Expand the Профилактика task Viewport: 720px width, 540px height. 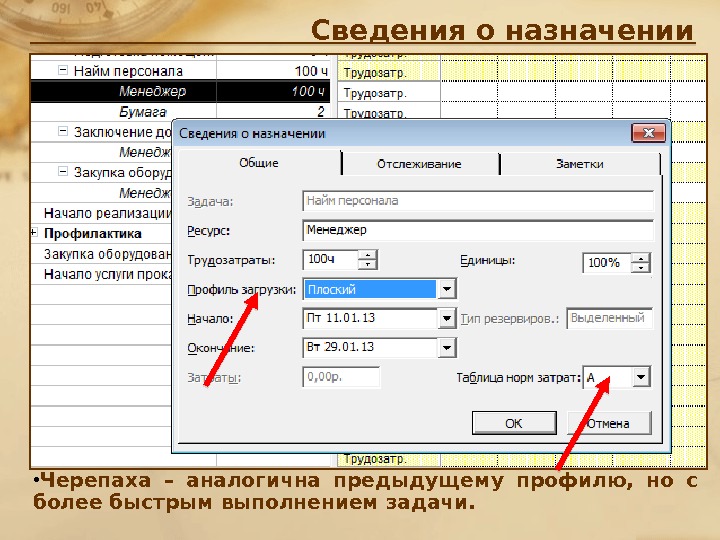click(34, 233)
